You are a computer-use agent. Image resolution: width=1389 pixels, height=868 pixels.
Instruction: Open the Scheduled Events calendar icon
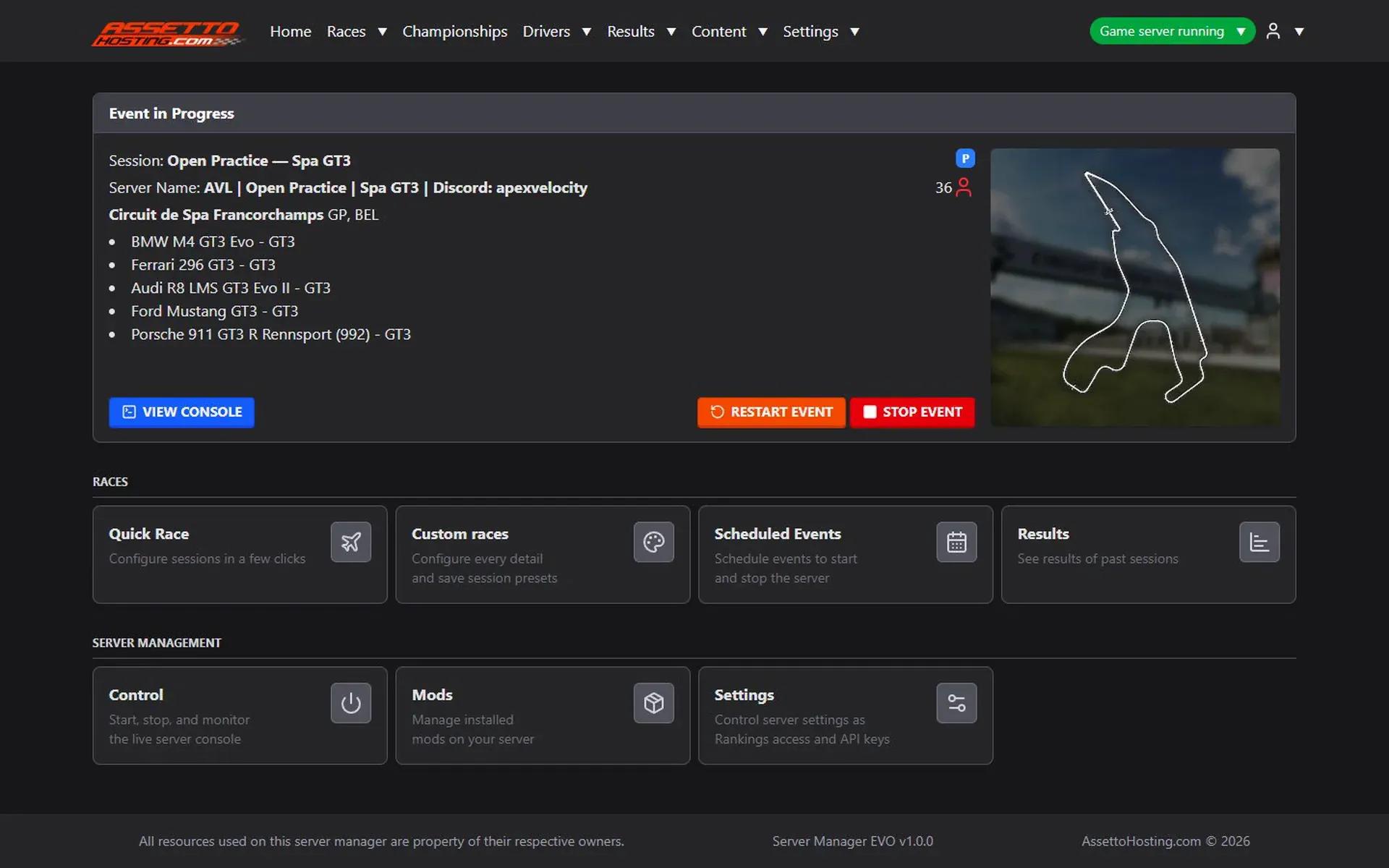pyautogui.click(x=956, y=542)
